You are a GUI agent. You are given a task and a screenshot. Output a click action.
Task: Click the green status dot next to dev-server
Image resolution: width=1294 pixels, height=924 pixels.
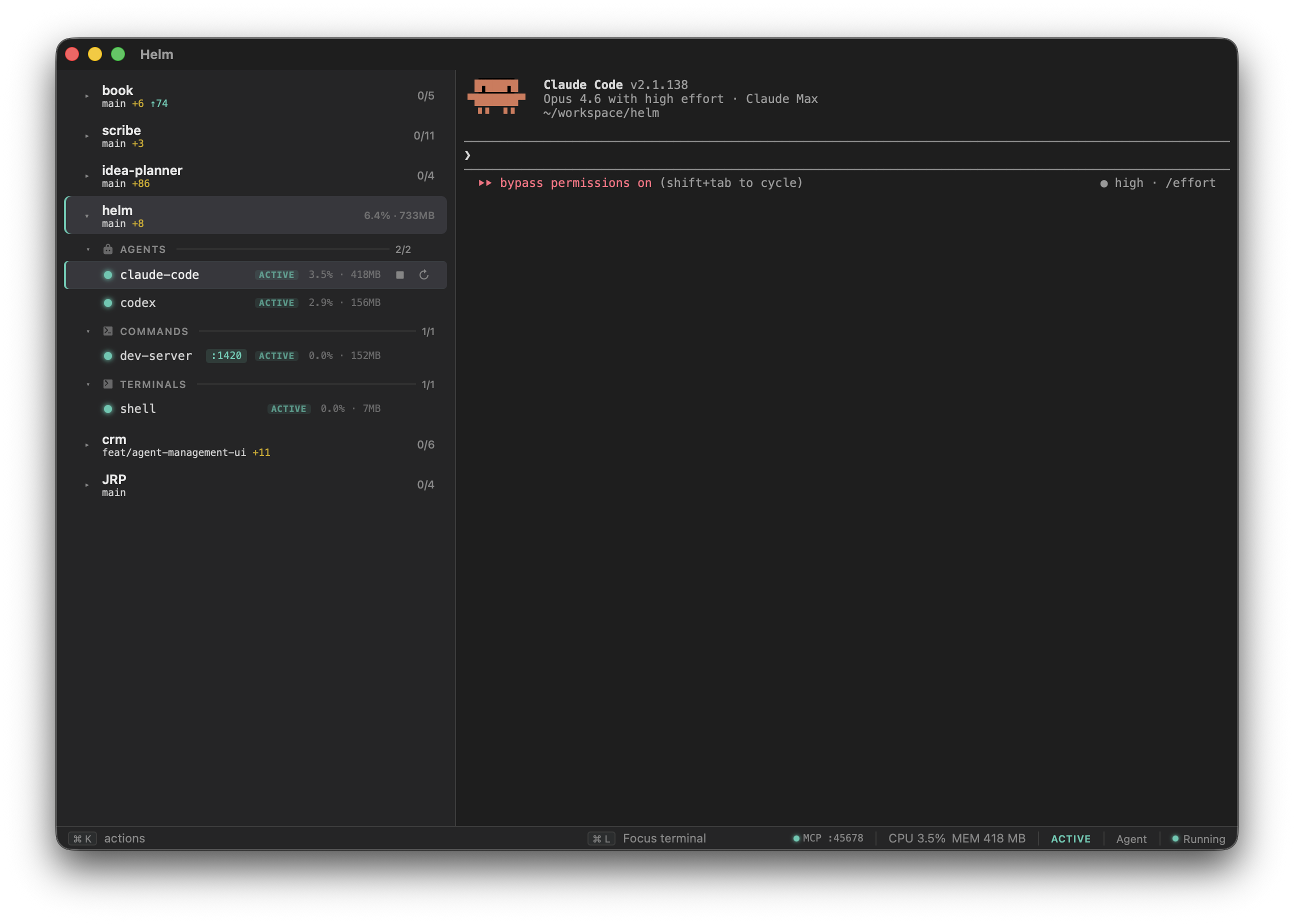(107, 355)
